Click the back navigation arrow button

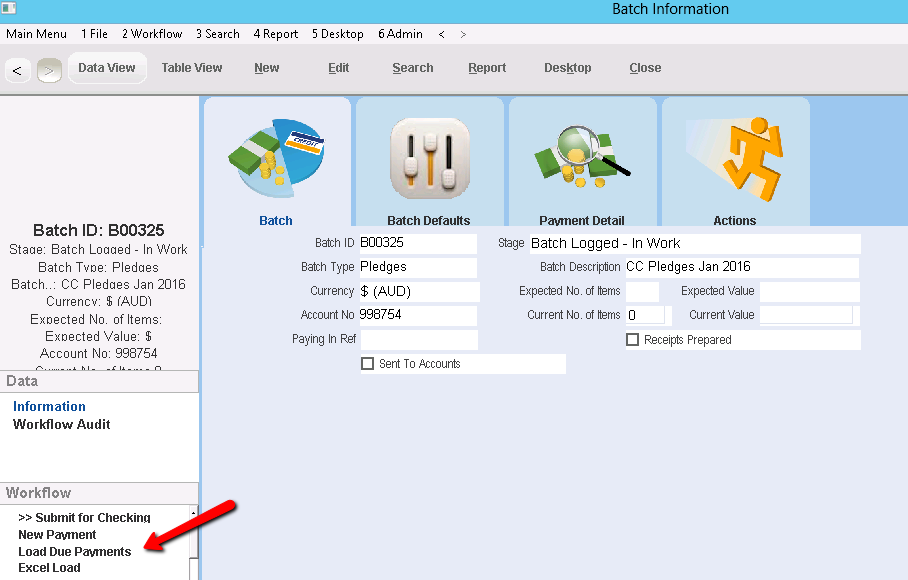(x=18, y=70)
